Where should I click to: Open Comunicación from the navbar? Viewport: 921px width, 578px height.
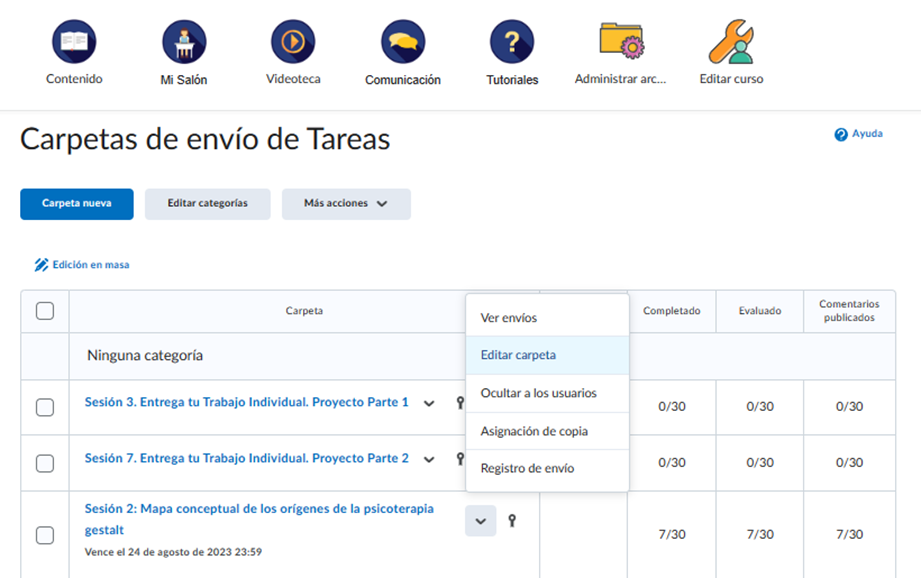401,40
